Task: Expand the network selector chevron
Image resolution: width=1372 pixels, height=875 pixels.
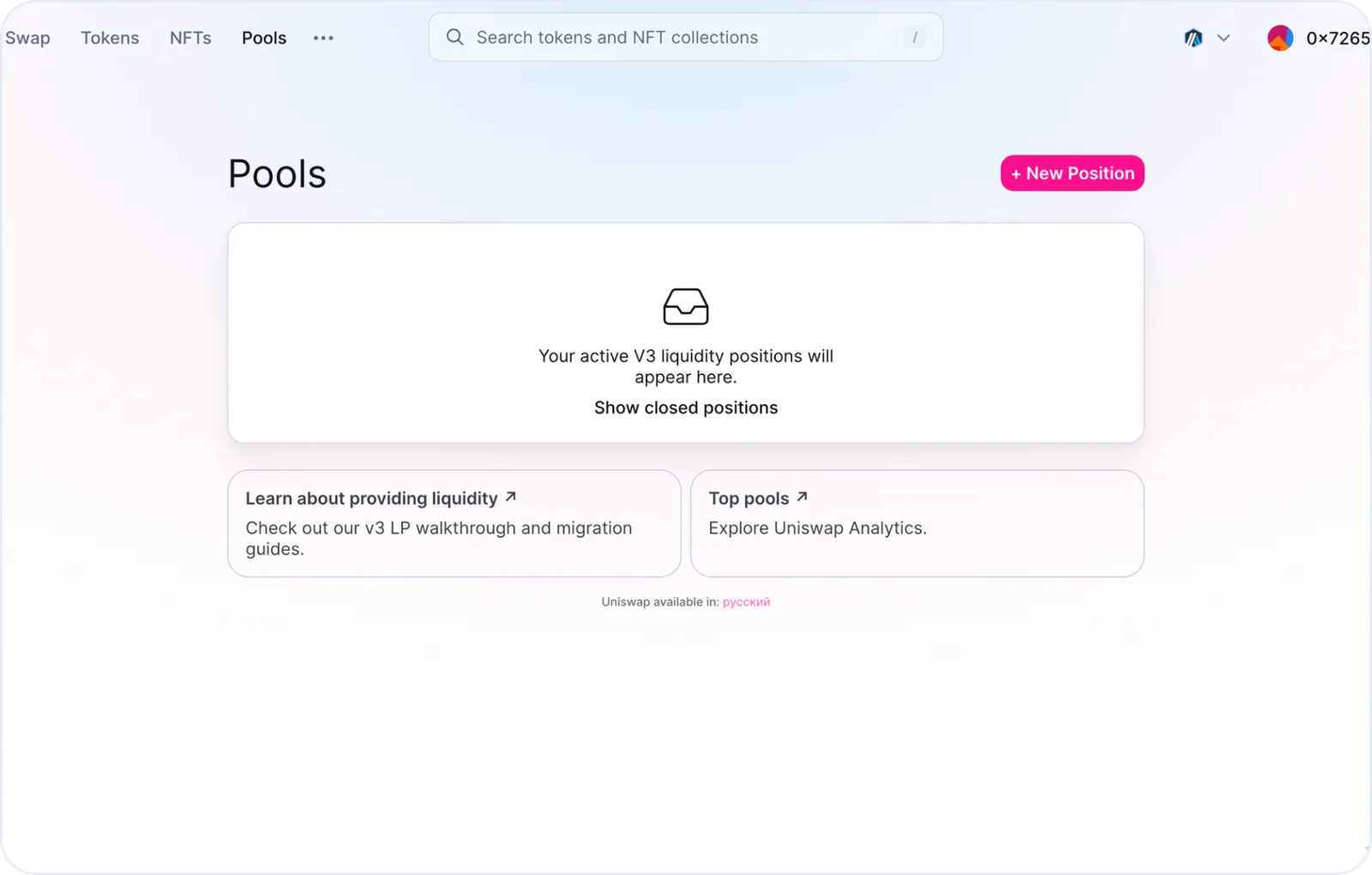Action: pos(1224,38)
